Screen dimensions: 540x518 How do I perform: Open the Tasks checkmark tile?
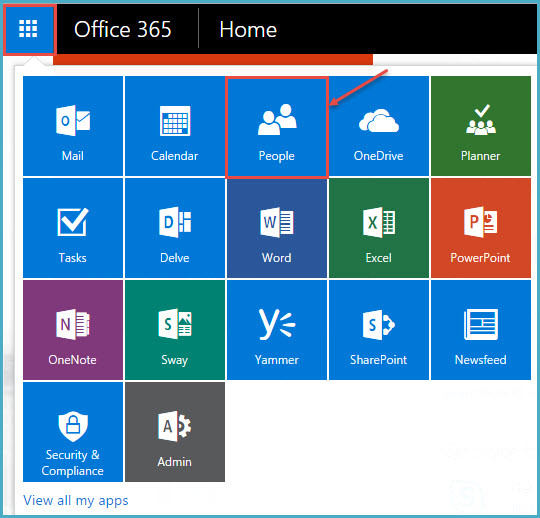point(73,228)
